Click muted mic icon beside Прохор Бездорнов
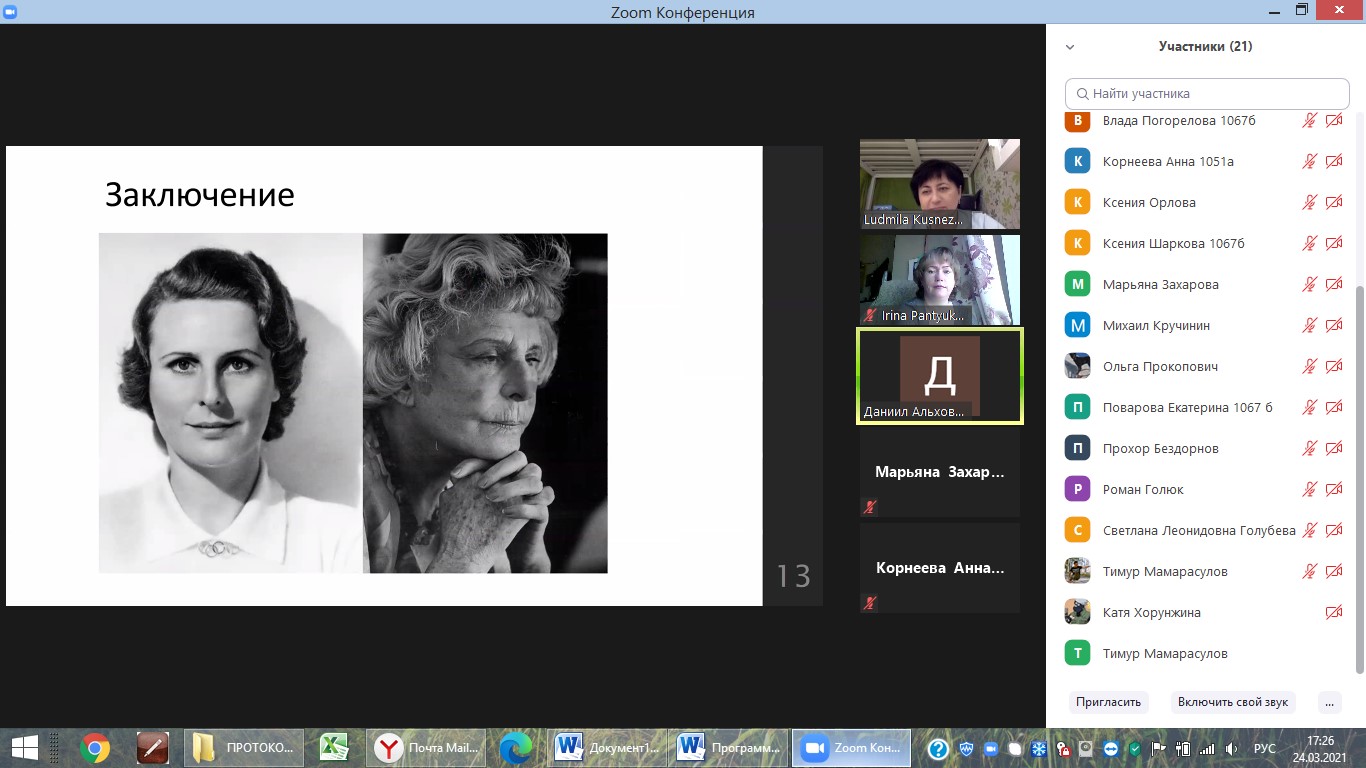Viewport: 1366px width, 768px height. tap(1309, 449)
